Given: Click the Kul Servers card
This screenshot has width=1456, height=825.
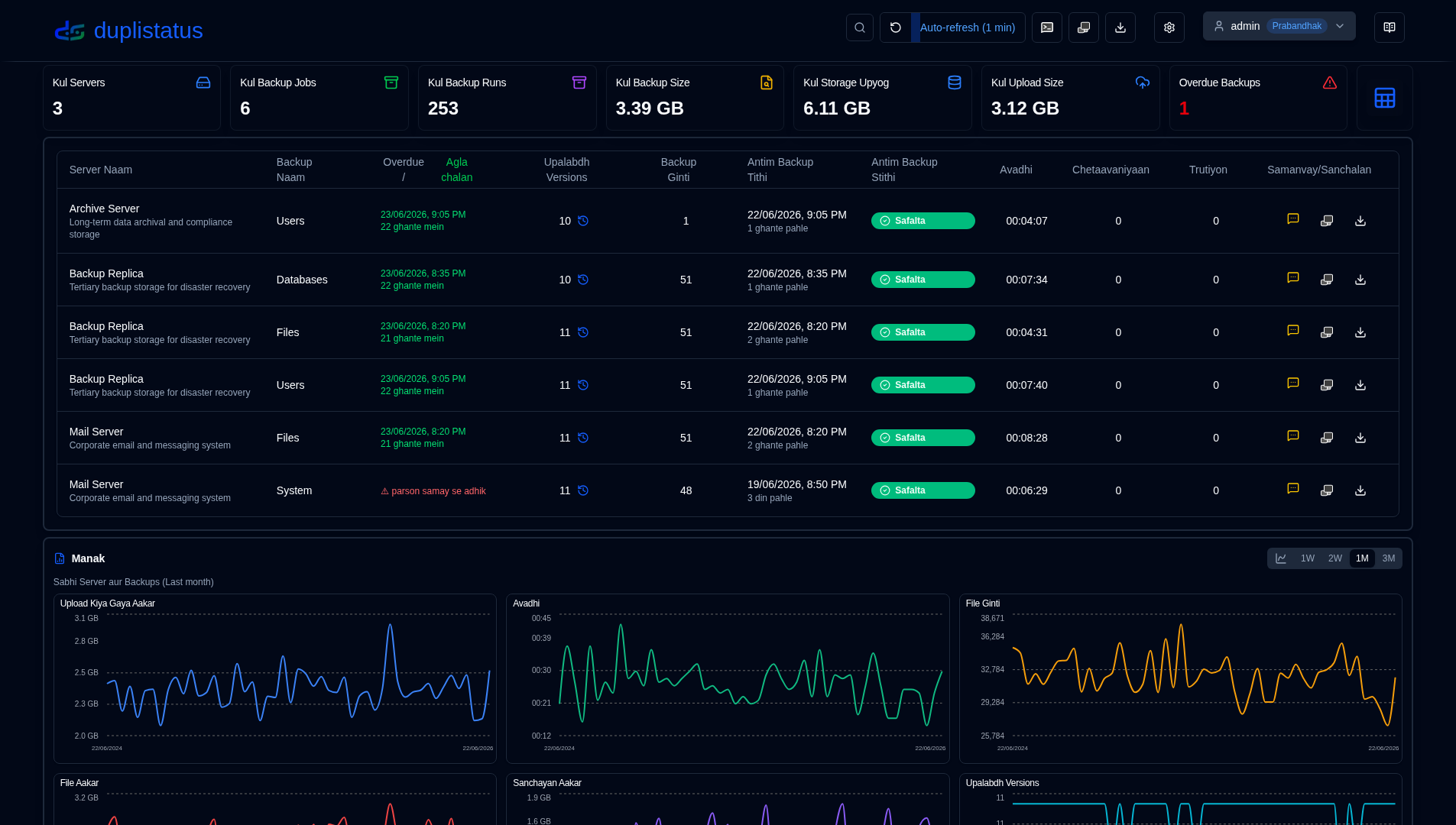Looking at the screenshot, I should [x=131, y=98].
